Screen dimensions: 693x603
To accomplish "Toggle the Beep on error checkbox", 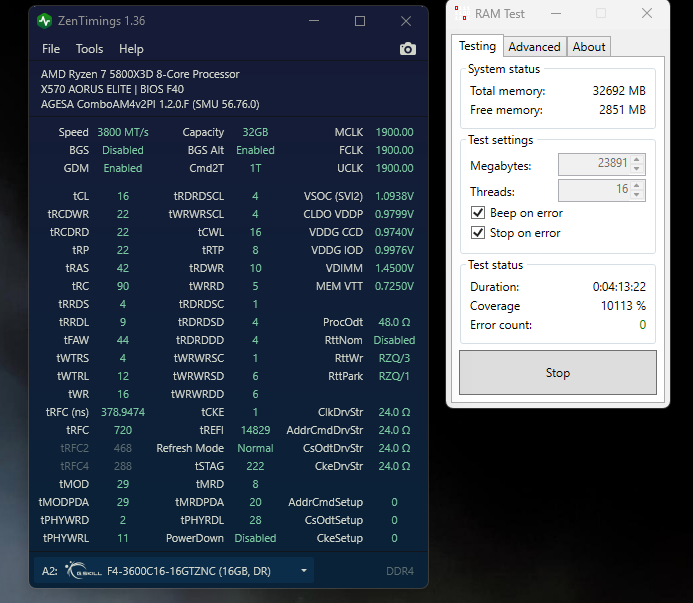I will 478,213.
